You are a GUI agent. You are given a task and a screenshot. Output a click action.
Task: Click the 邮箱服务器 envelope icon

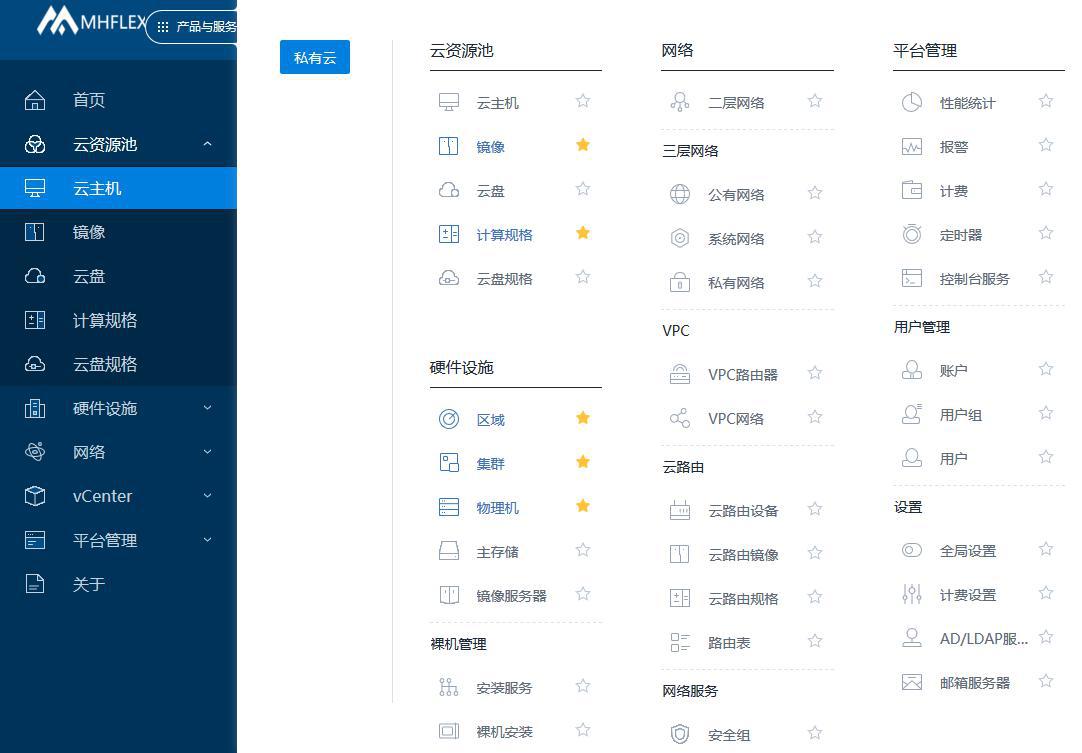point(912,682)
